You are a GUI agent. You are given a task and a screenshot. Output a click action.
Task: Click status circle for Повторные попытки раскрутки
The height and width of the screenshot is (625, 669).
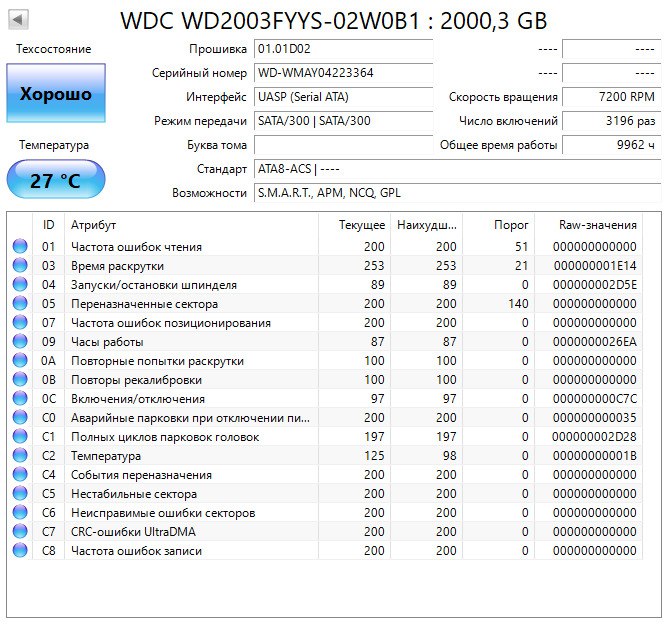coord(20,360)
